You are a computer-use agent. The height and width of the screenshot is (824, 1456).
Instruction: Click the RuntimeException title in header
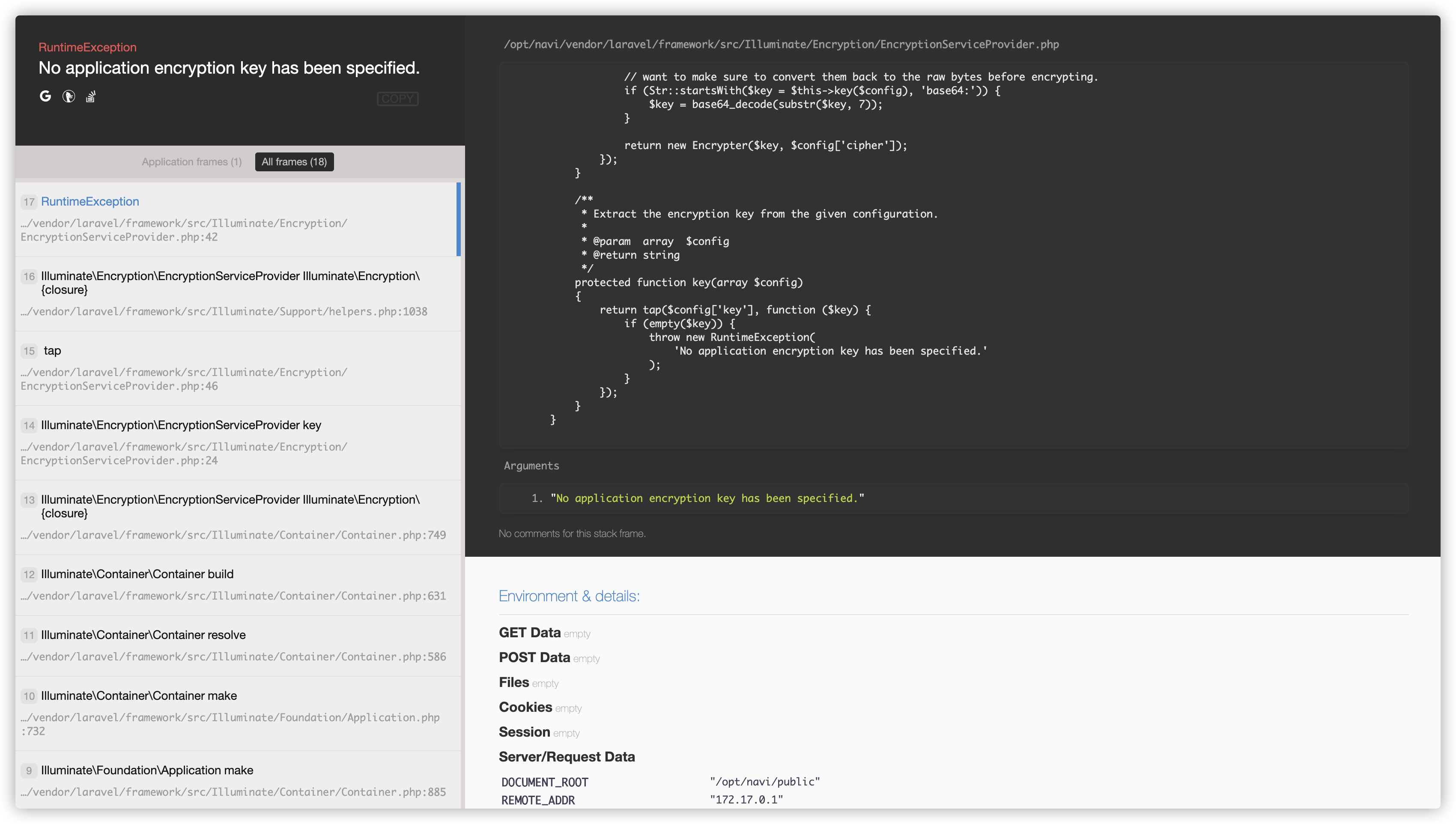pyautogui.click(x=88, y=48)
